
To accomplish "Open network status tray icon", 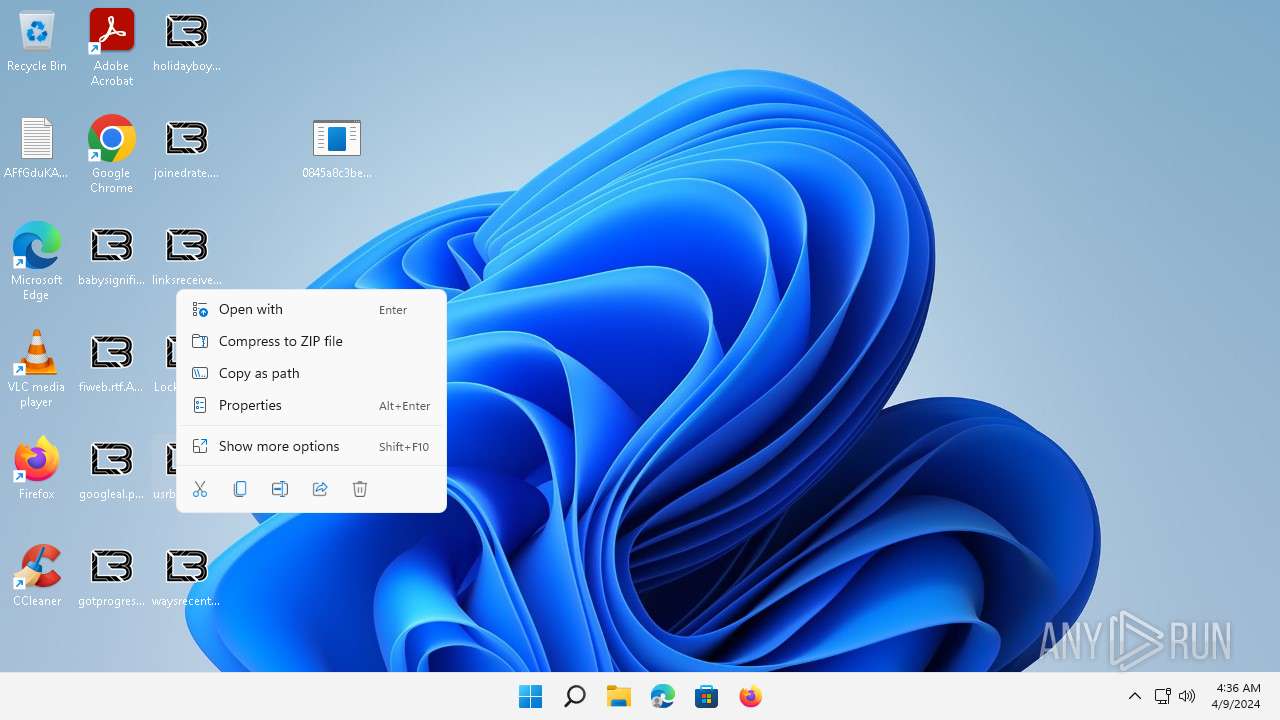I will click(x=1162, y=696).
